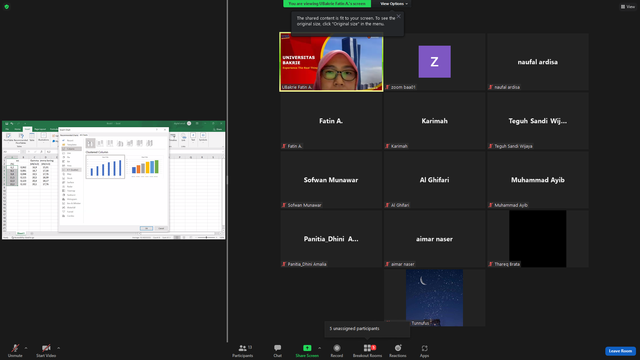Click the green Share Screen button
This screenshot has width=640, height=360.
(307, 350)
